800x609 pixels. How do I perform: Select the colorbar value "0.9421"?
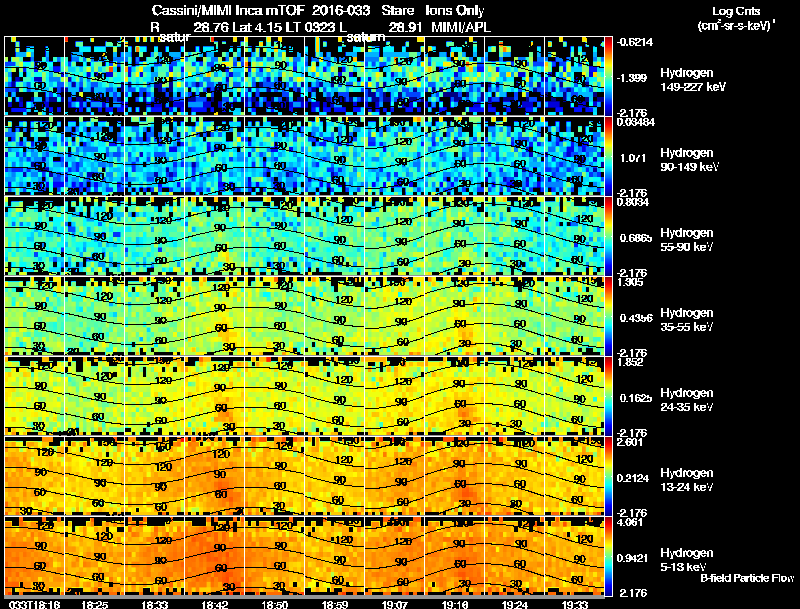(633, 558)
